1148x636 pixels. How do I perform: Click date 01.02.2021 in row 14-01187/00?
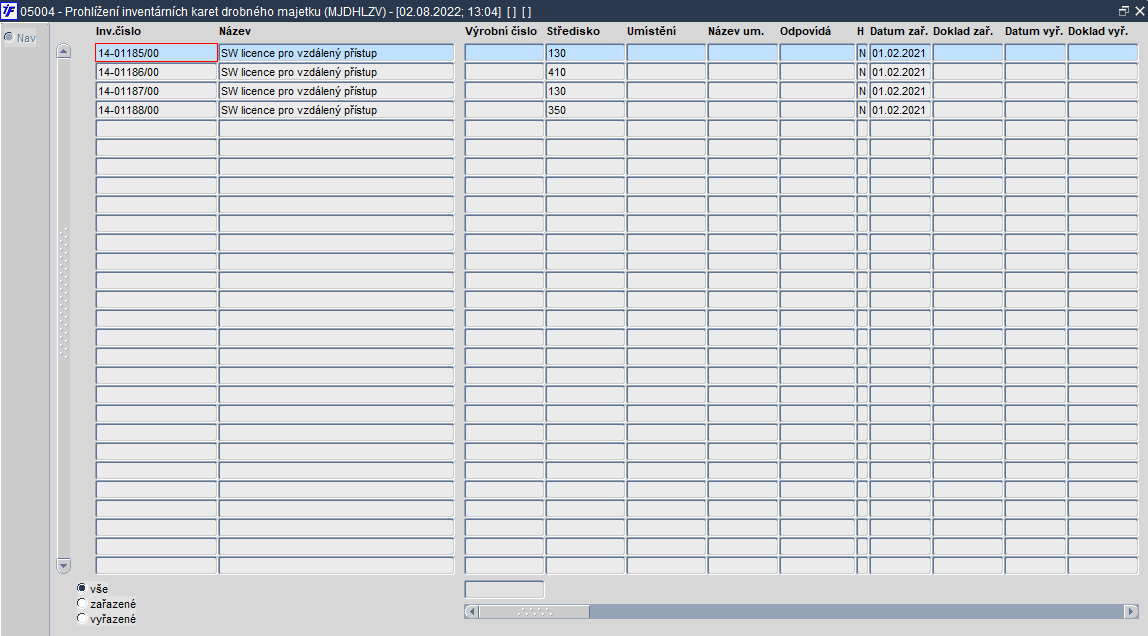coord(900,91)
